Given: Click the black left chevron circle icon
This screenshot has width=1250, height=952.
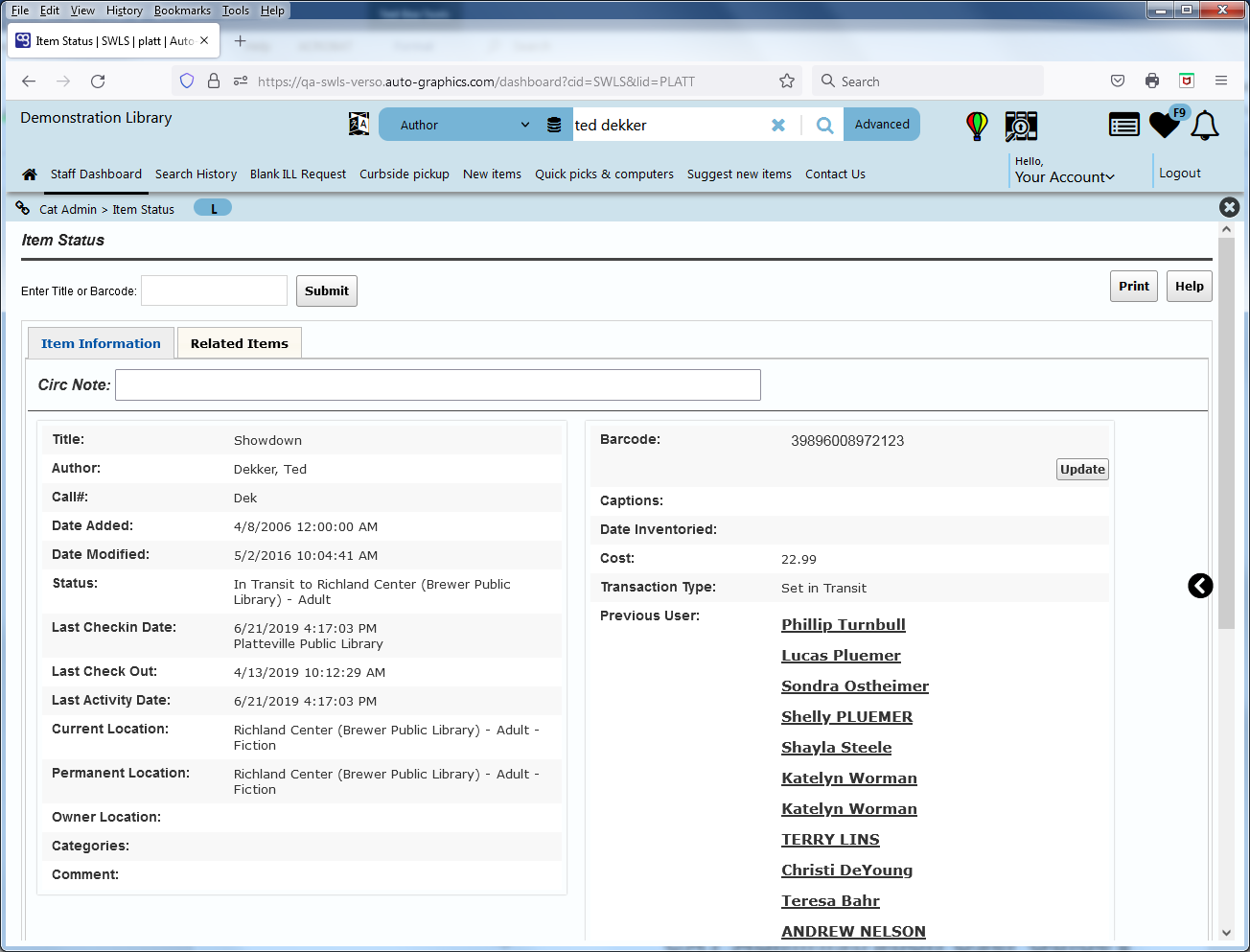Looking at the screenshot, I should [x=1200, y=586].
